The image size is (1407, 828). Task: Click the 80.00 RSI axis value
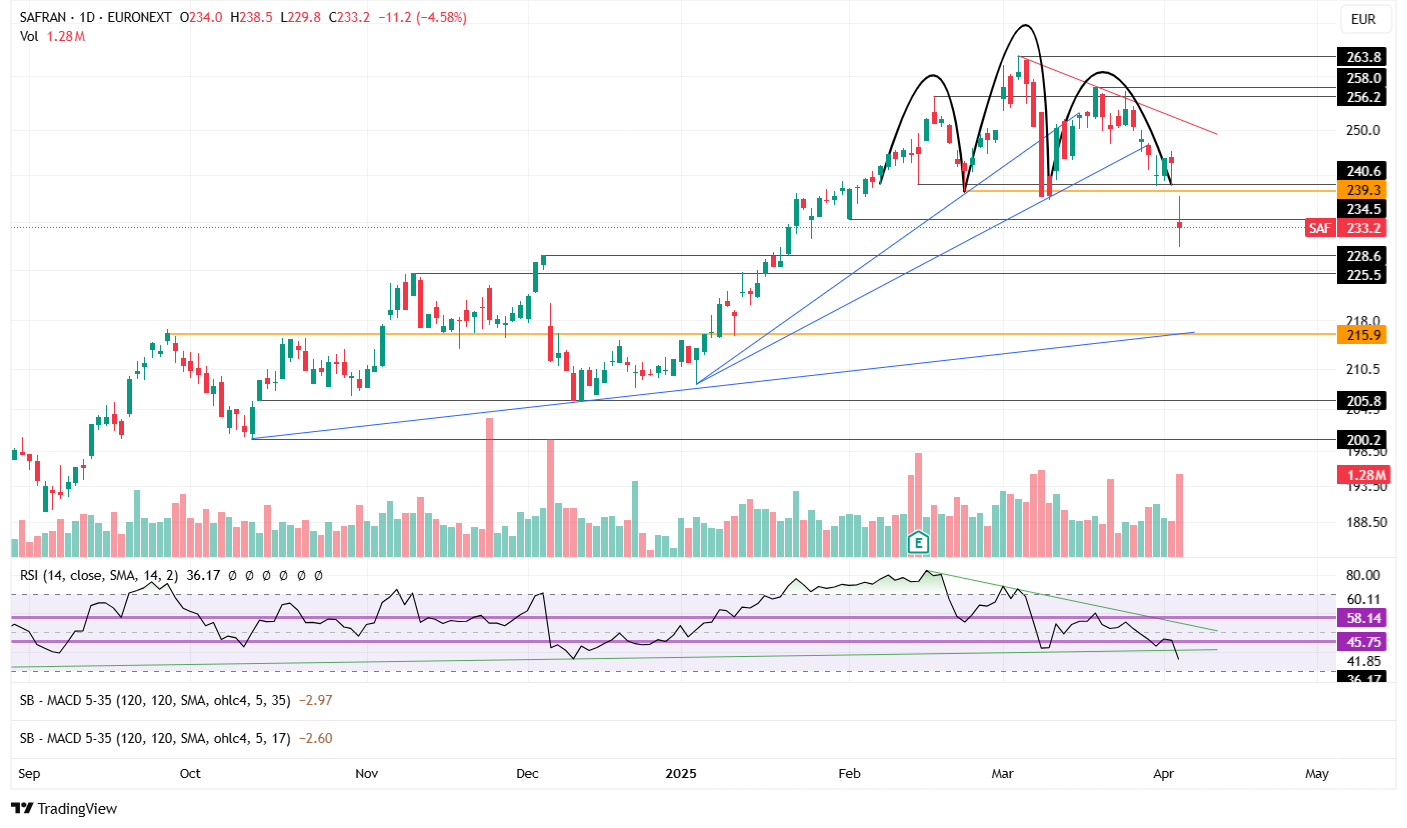1364,575
